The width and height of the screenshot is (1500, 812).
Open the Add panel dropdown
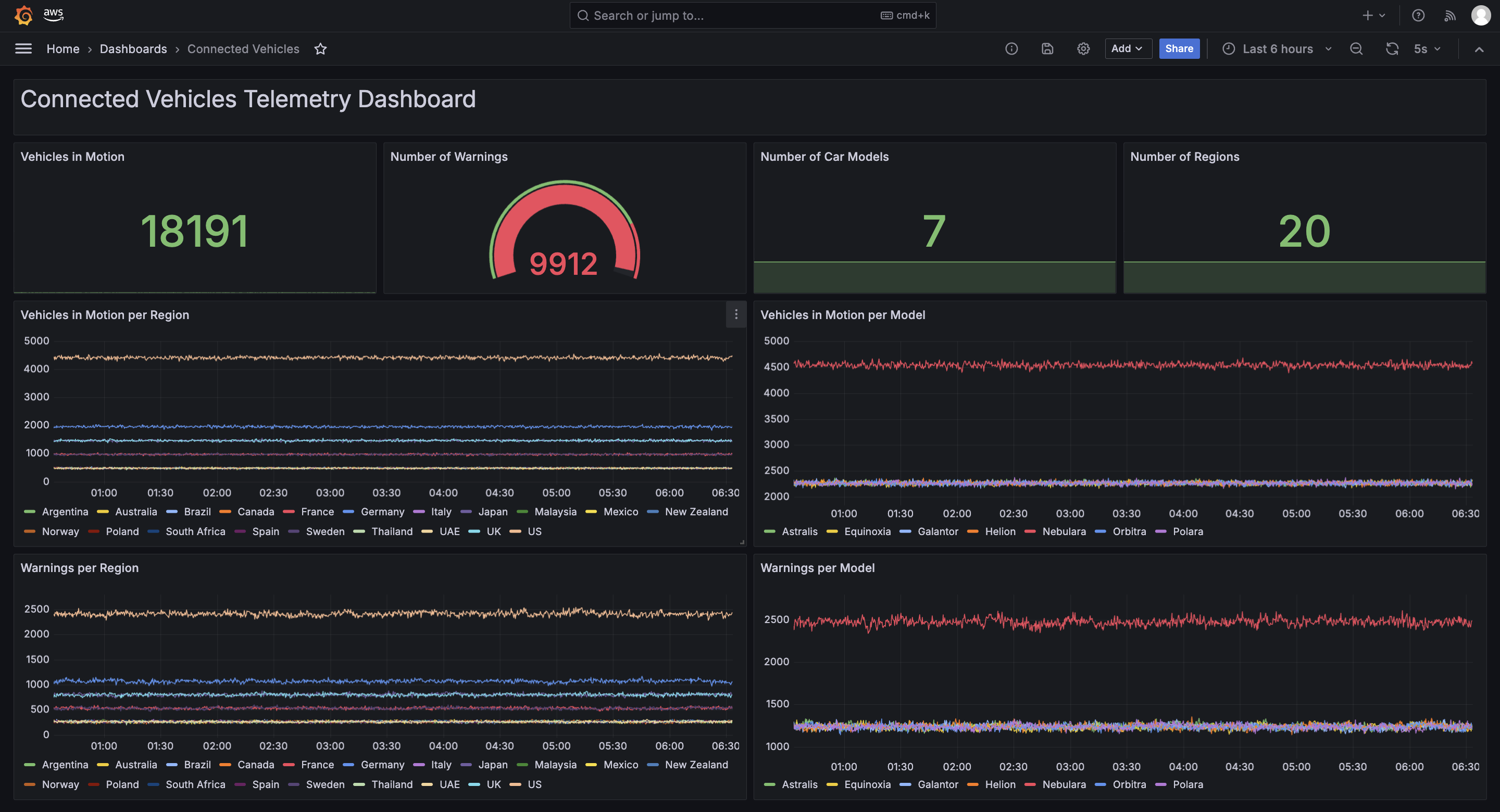point(1128,48)
